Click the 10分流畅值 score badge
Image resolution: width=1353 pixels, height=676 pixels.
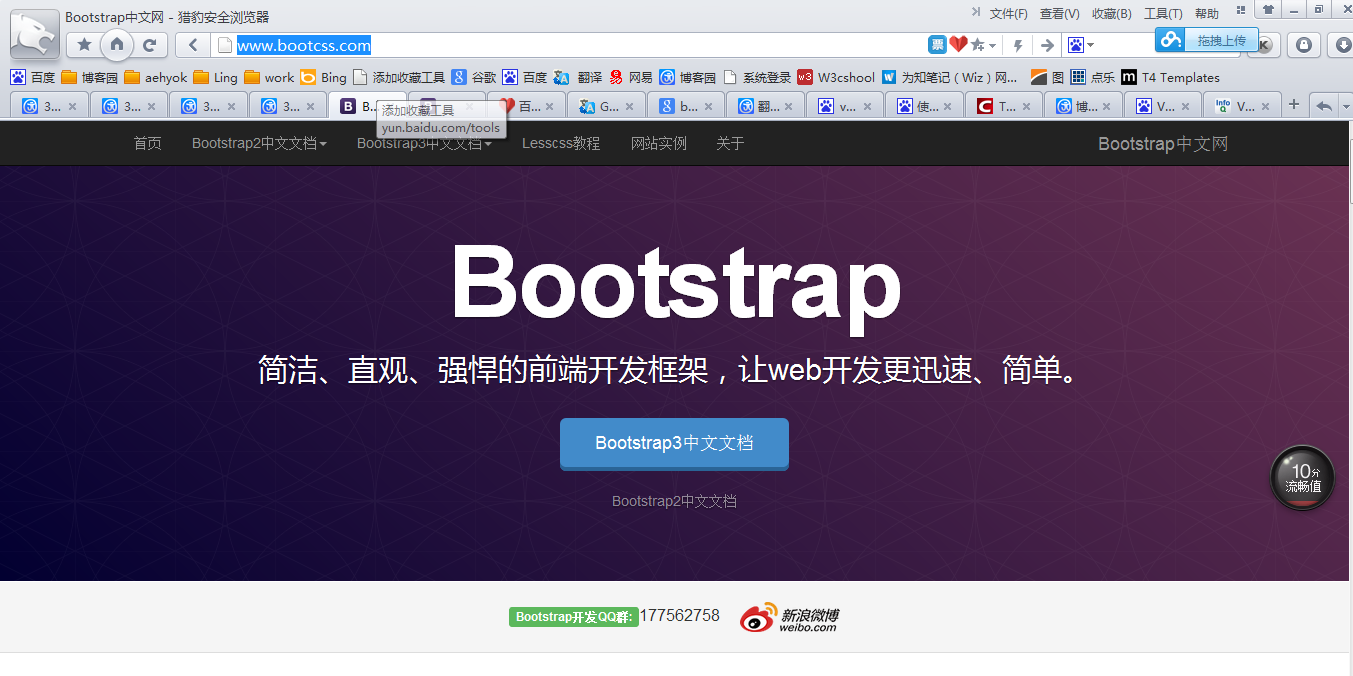pyautogui.click(x=1301, y=477)
